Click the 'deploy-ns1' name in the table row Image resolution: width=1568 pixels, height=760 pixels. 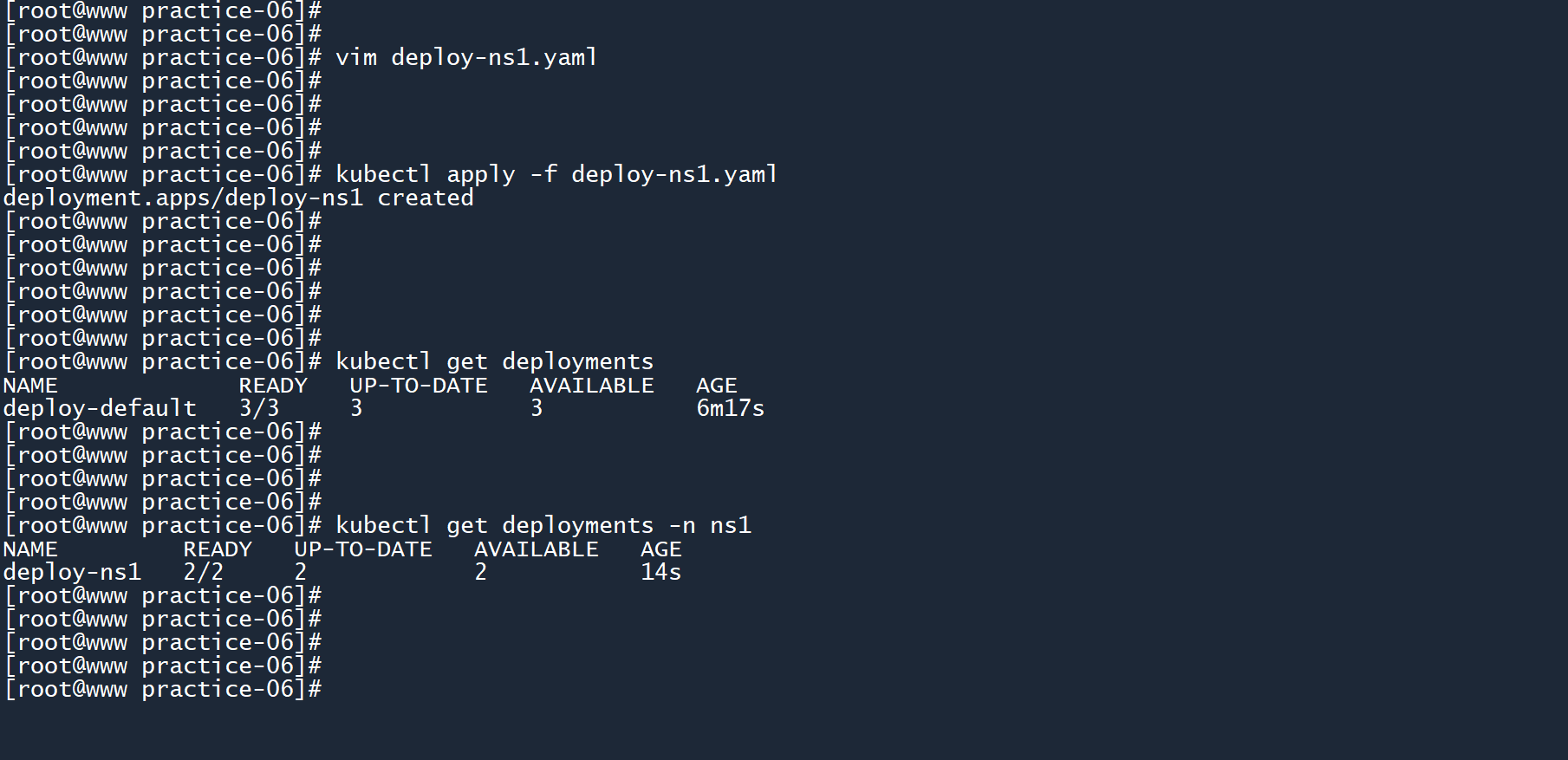[x=72, y=572]
